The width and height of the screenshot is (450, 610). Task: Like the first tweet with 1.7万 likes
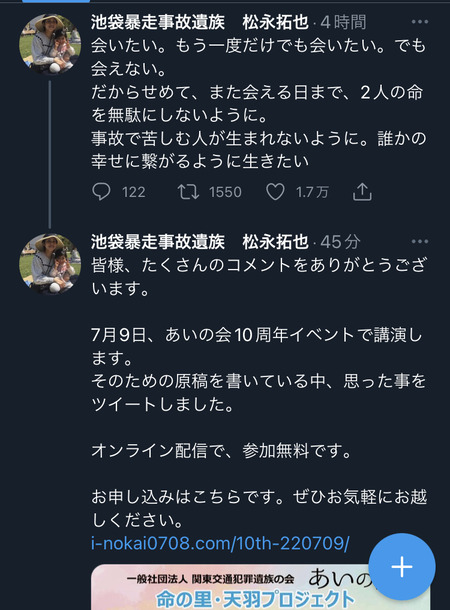coord(275,192)
